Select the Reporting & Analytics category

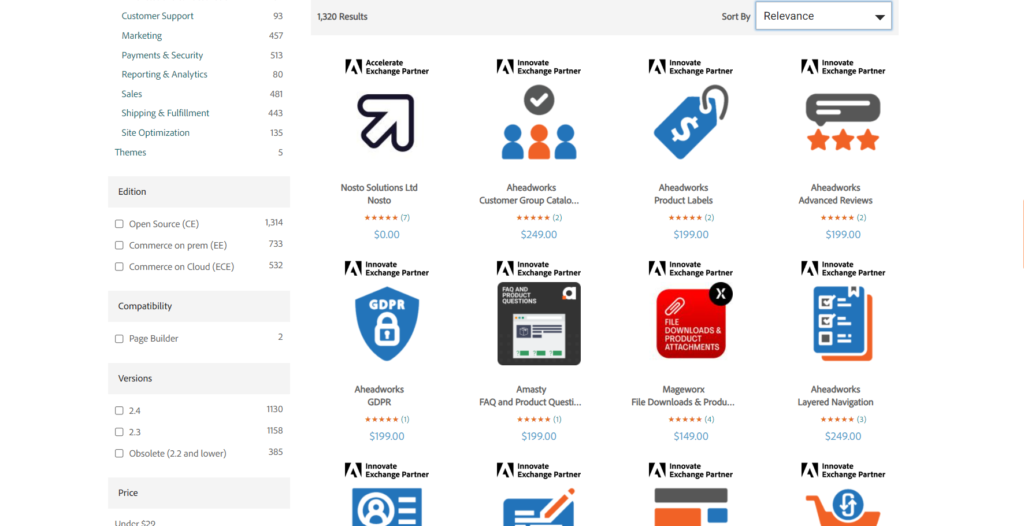click(x=164, y=74)
